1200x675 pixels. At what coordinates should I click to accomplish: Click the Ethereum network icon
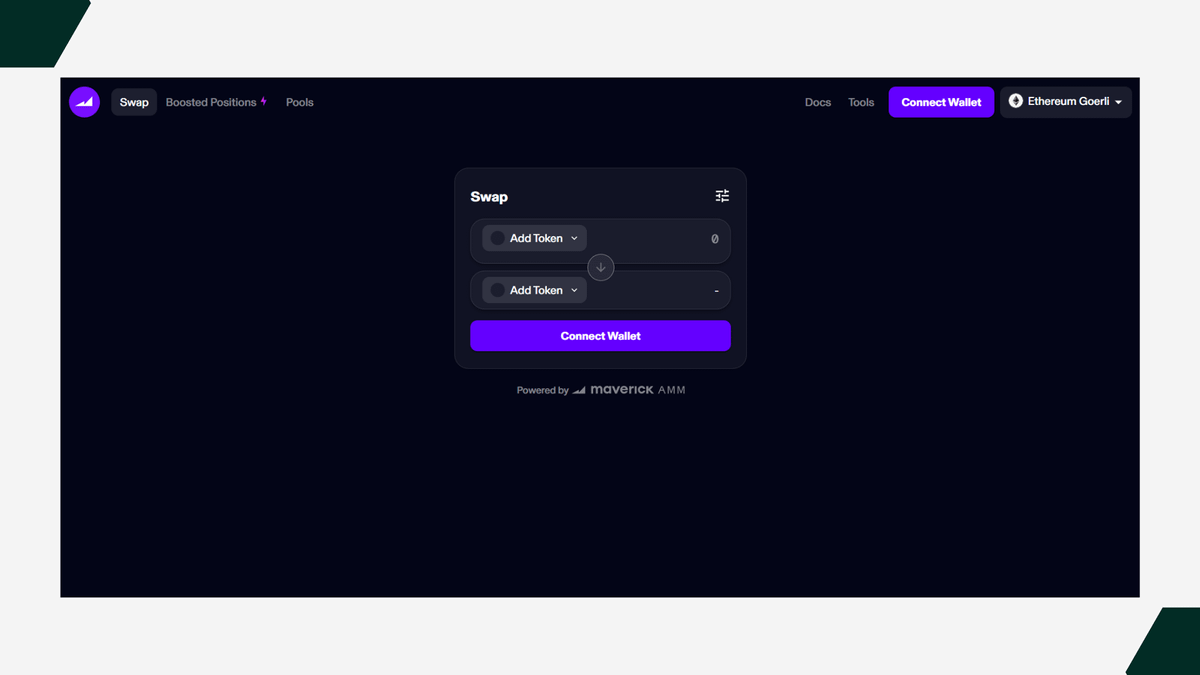pos(1016,102)
